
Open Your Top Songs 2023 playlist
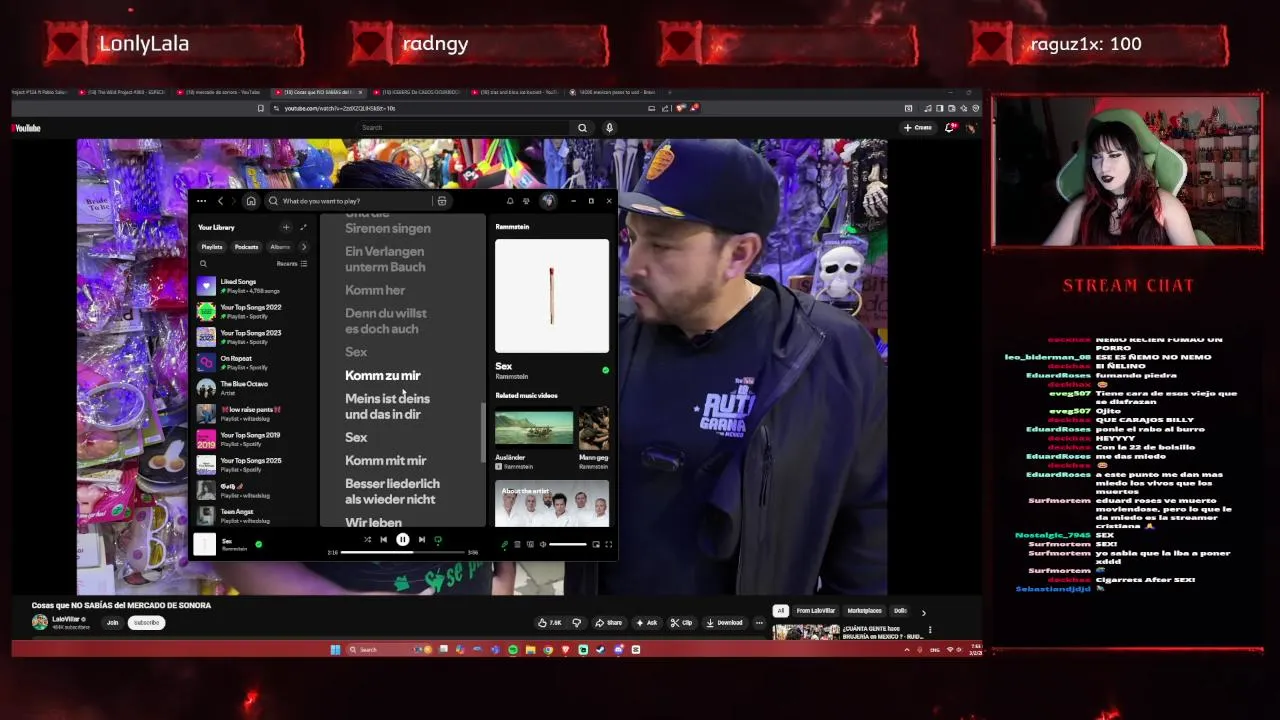[252, 337]
